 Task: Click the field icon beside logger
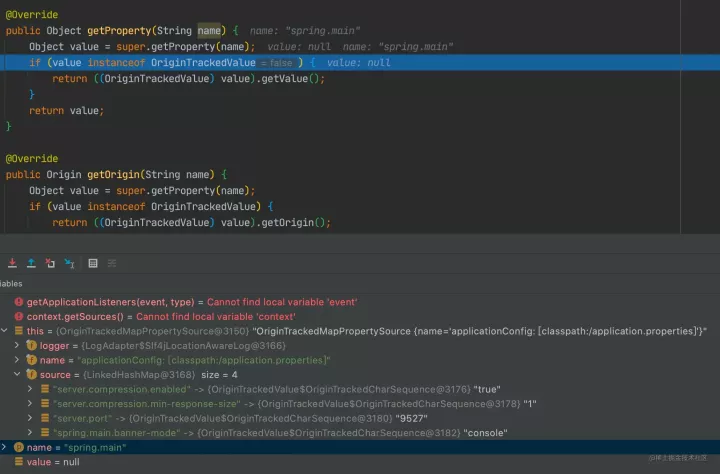[32, 345]
